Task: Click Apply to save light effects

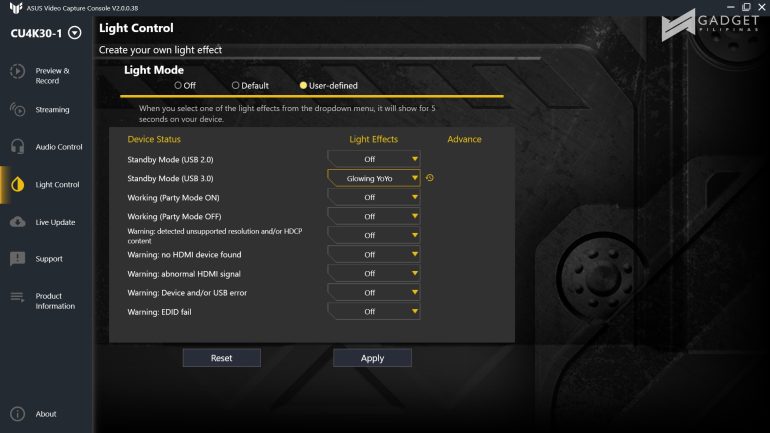Action: (x=372, y=357)
